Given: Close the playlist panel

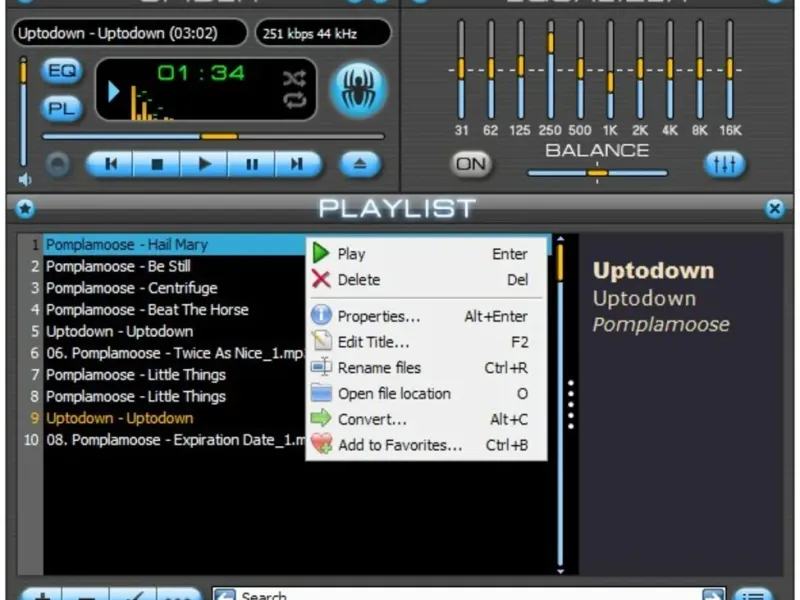Looking at the screenshot, I should (774, 209).
